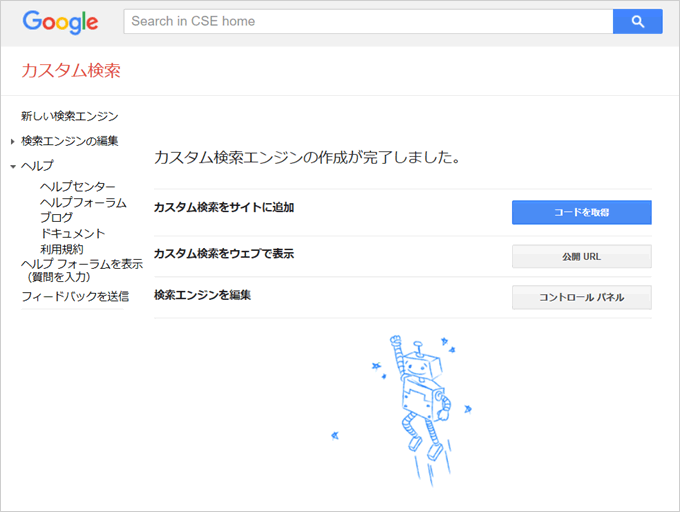Click ヘルプ フォーラムを表示 (質問を入力)

coord(82,270)
